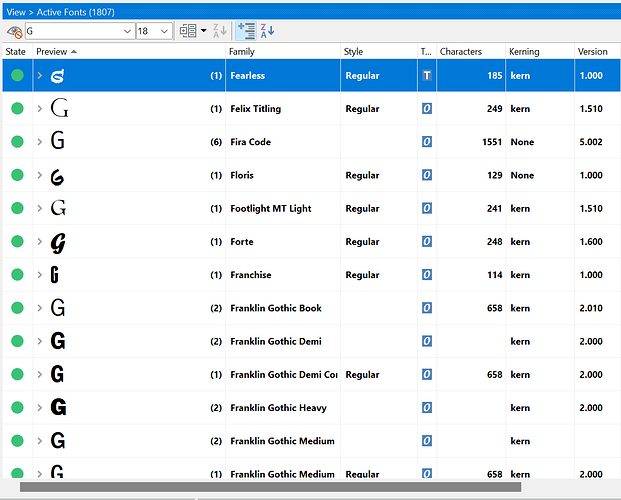Toggle the green state dot for Franklin Gothic Book
The width and height of the screenshot is (621, 500).
17,308
